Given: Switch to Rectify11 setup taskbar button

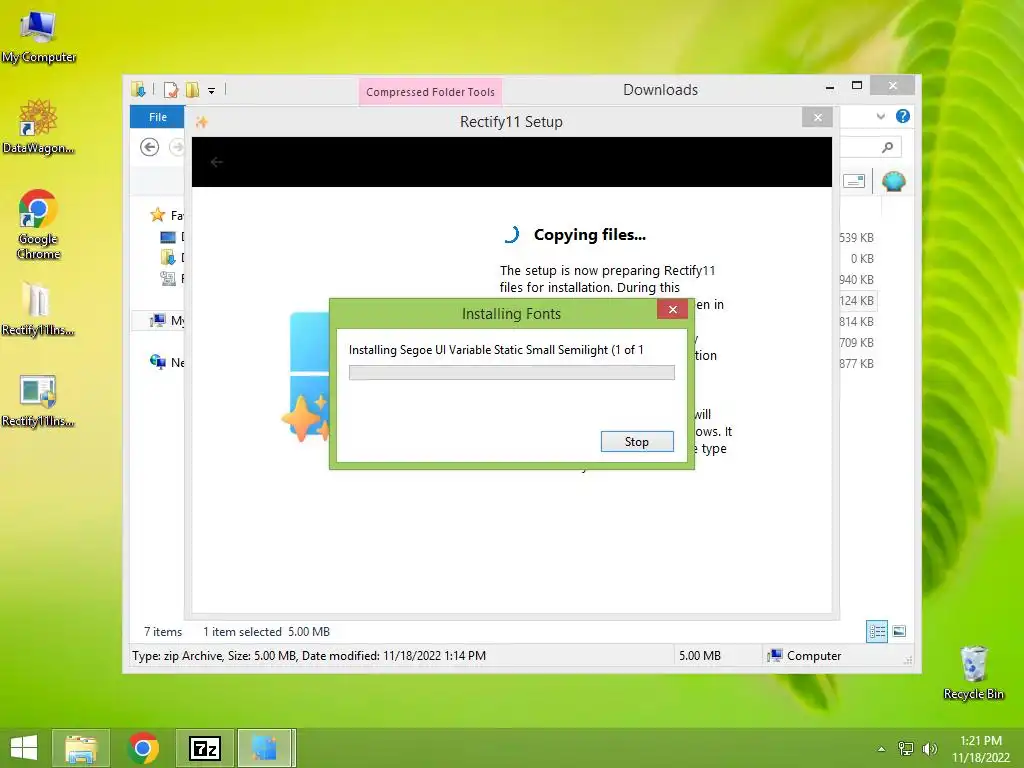Looking at the screenshot, I should pos(266,748).
